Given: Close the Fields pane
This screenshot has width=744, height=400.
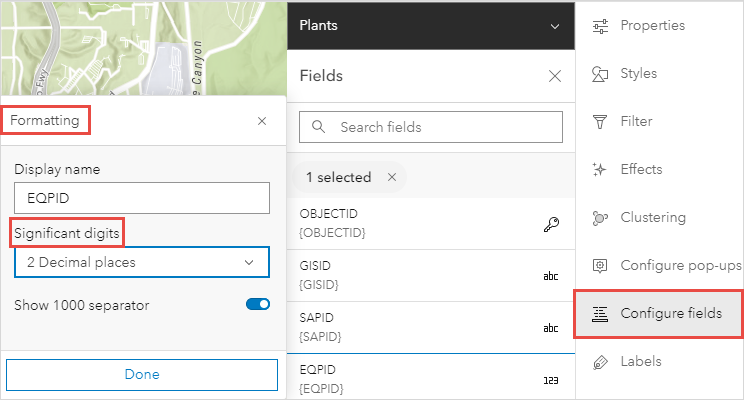Looking at the screenshot, I should [555, 76].
